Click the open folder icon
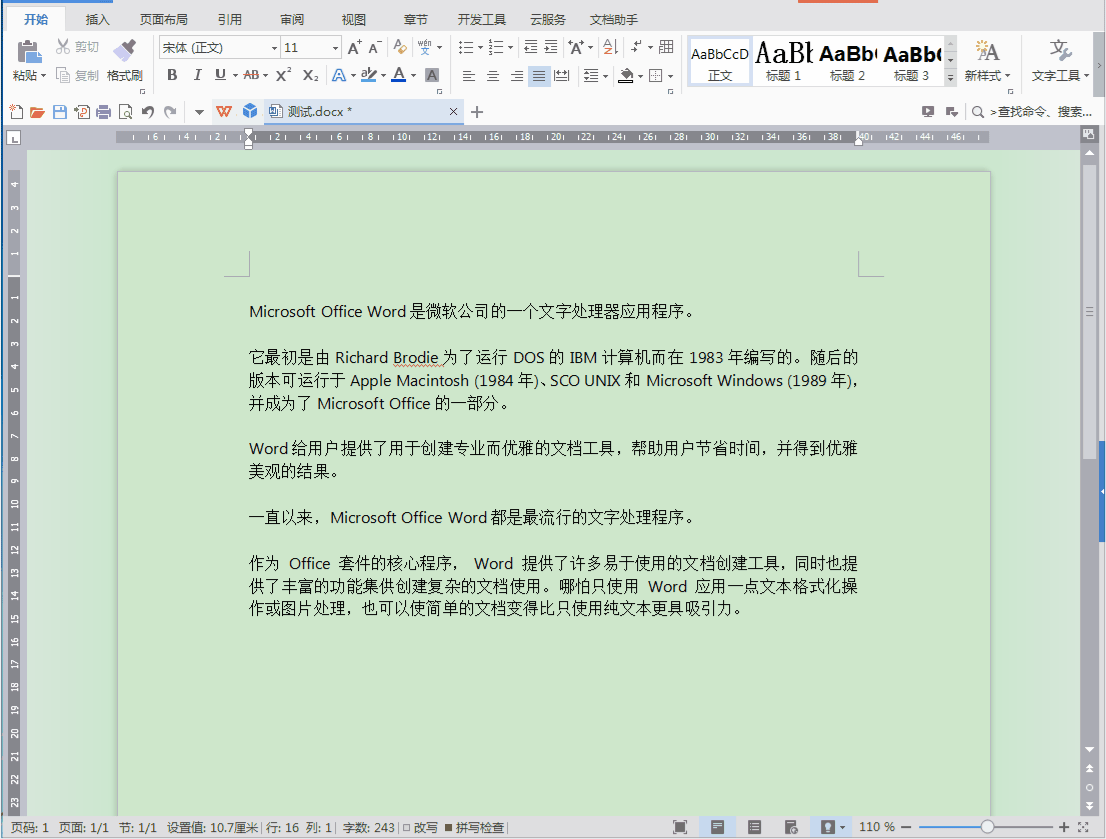 point(37,111)
